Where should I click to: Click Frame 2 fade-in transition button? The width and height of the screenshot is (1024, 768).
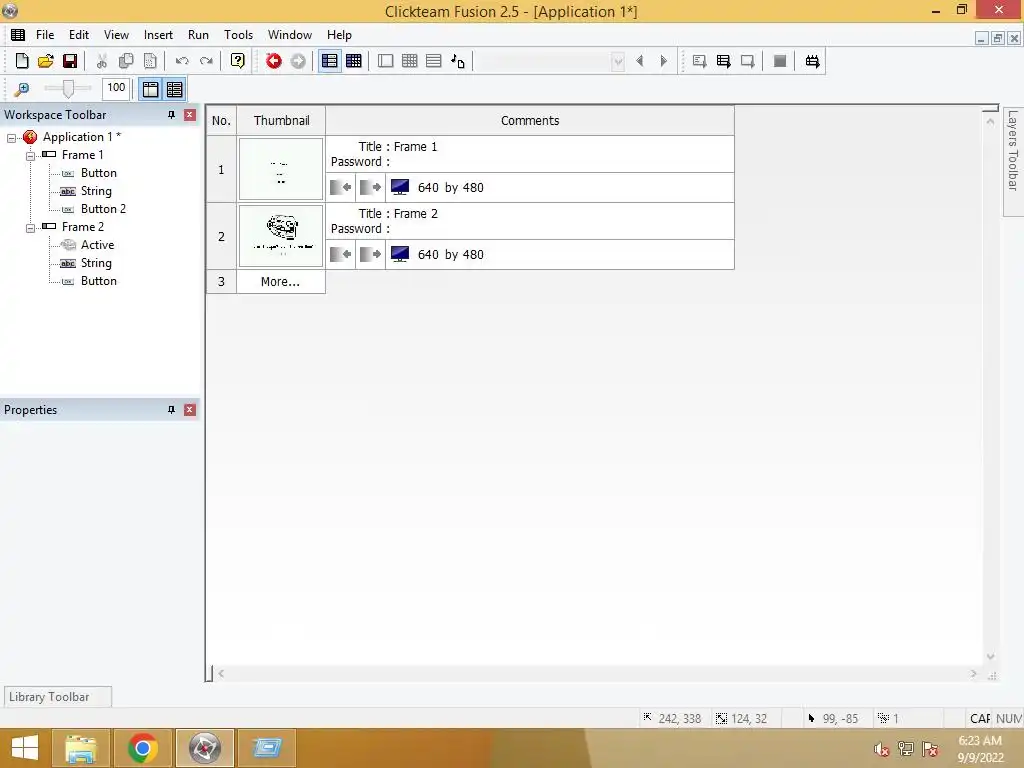coord(340,254)
